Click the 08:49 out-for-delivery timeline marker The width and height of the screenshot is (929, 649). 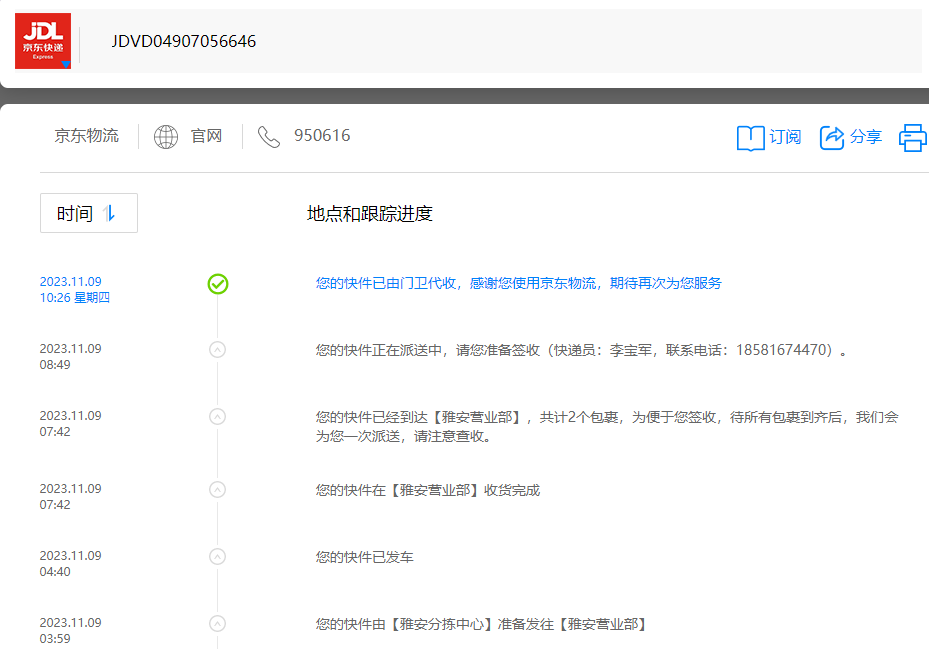tap(217, 350)
